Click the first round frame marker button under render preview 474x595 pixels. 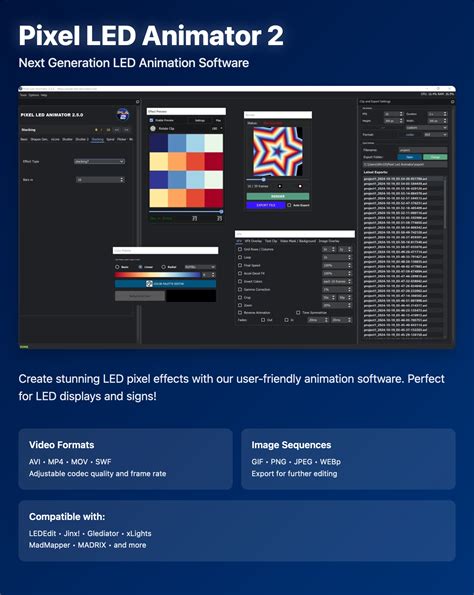click(280, 186)
